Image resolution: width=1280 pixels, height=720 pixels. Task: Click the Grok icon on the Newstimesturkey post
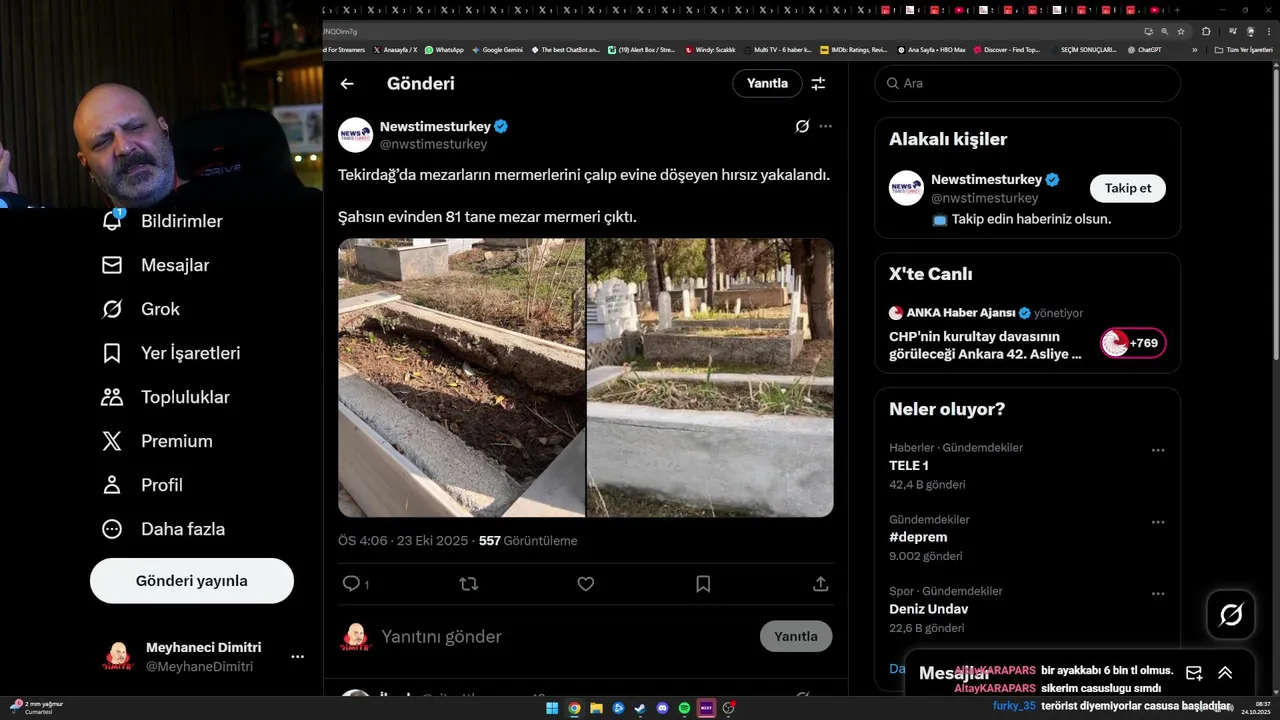[802, 126]
